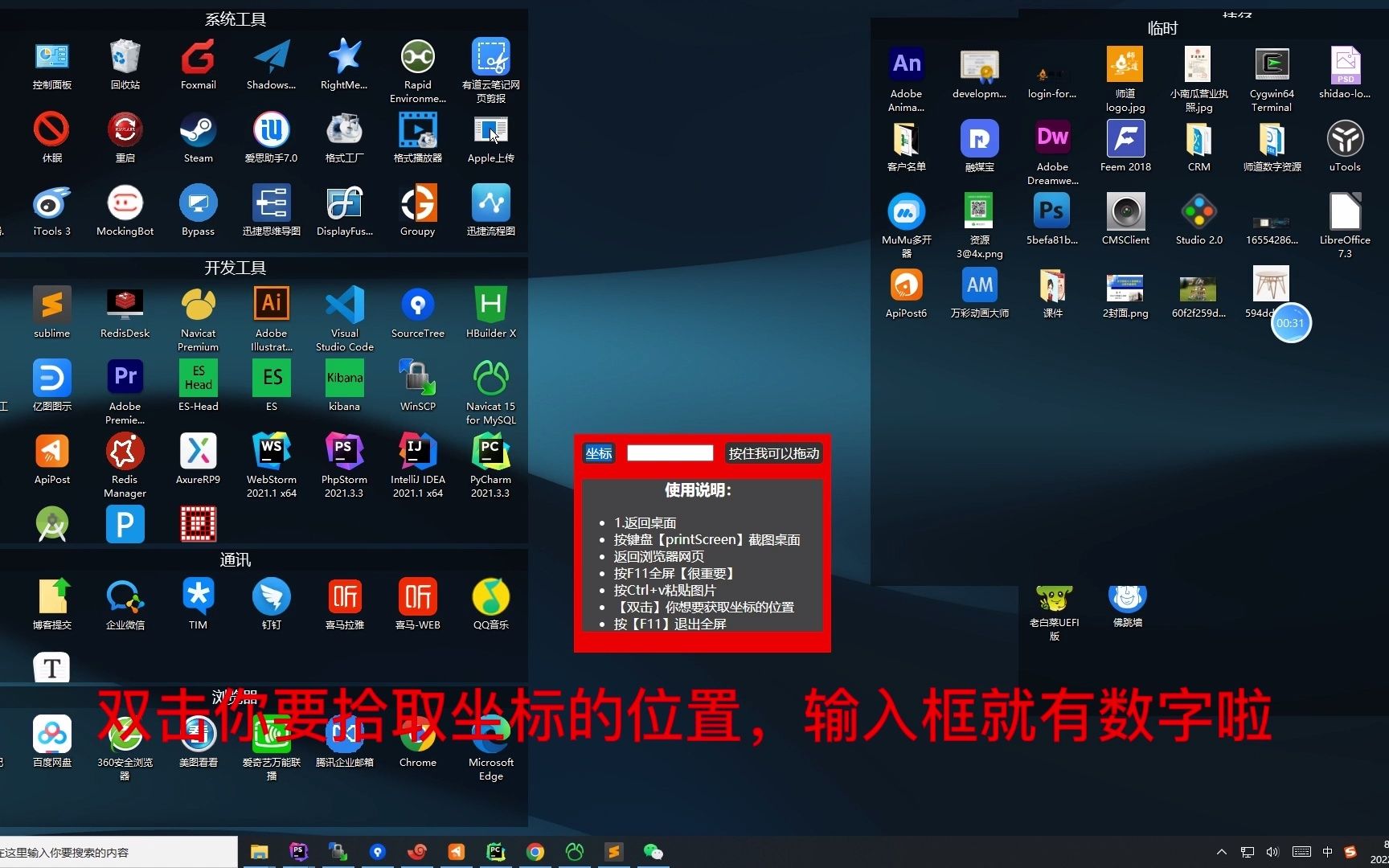Toggle the 中 input method indicator
1389x868 pixels.
(x=1327, y=852)
